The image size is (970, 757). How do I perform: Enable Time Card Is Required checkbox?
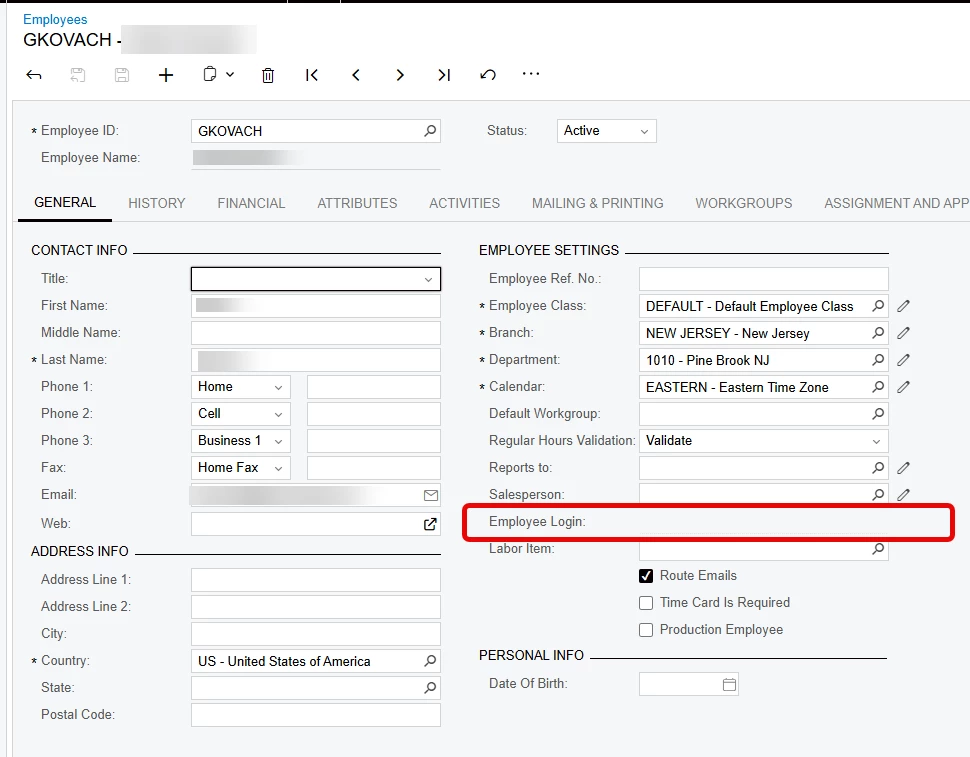click(646, 603)
